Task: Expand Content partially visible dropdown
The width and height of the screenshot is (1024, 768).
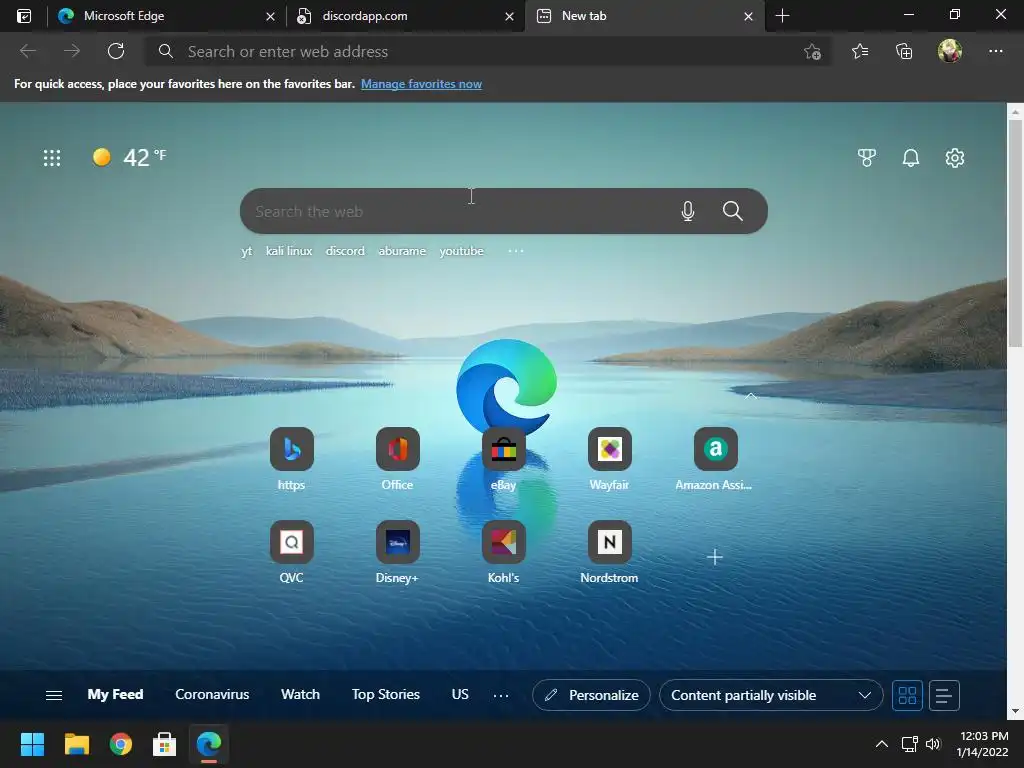Action: [771, 695]
